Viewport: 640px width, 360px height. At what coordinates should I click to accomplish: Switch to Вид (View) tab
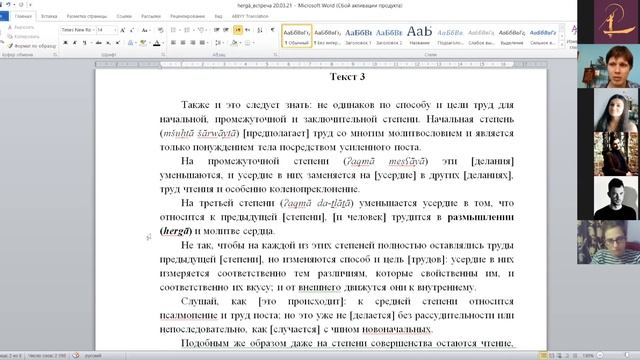(x=218, y=16)
